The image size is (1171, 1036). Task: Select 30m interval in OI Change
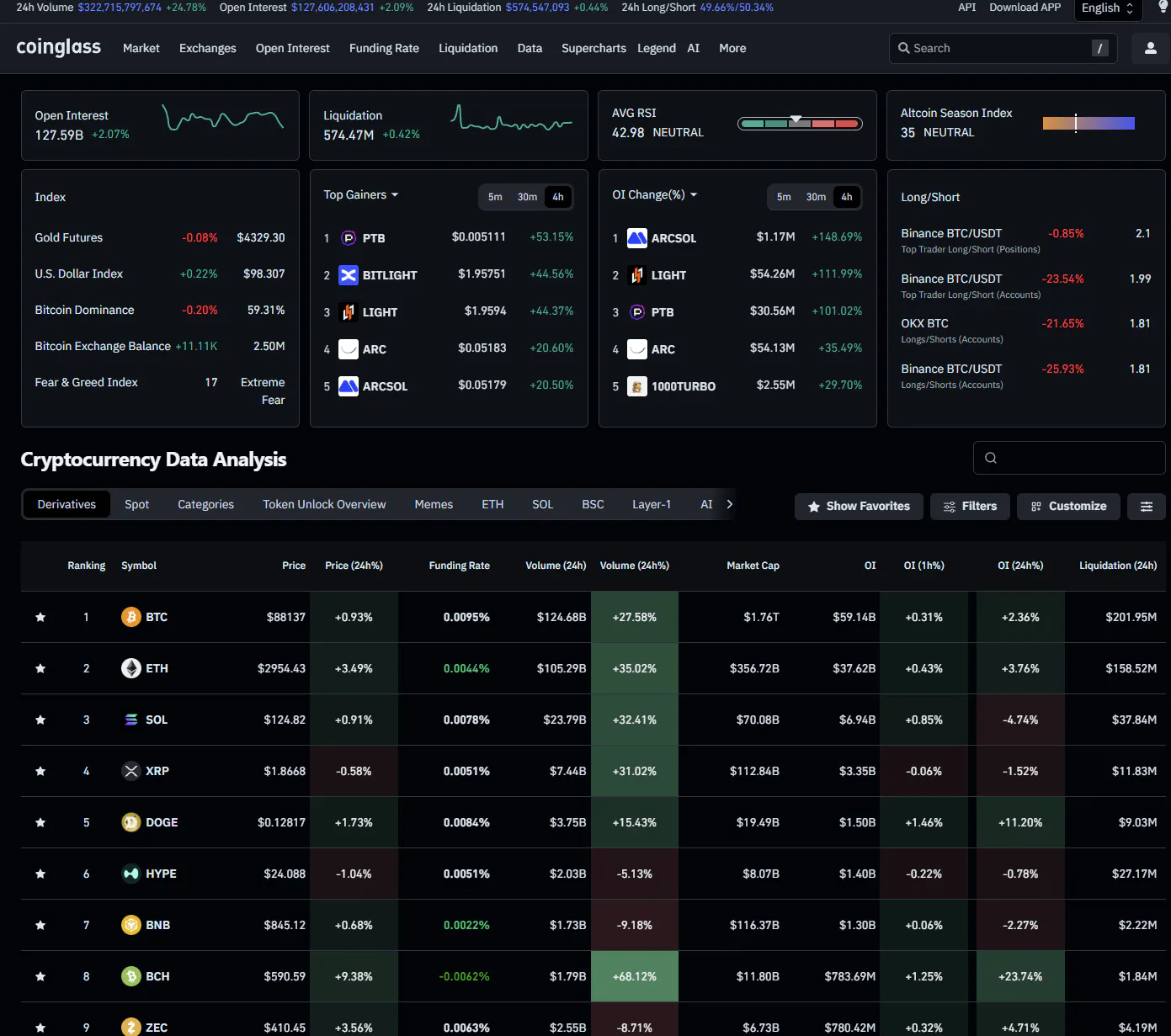816,197
